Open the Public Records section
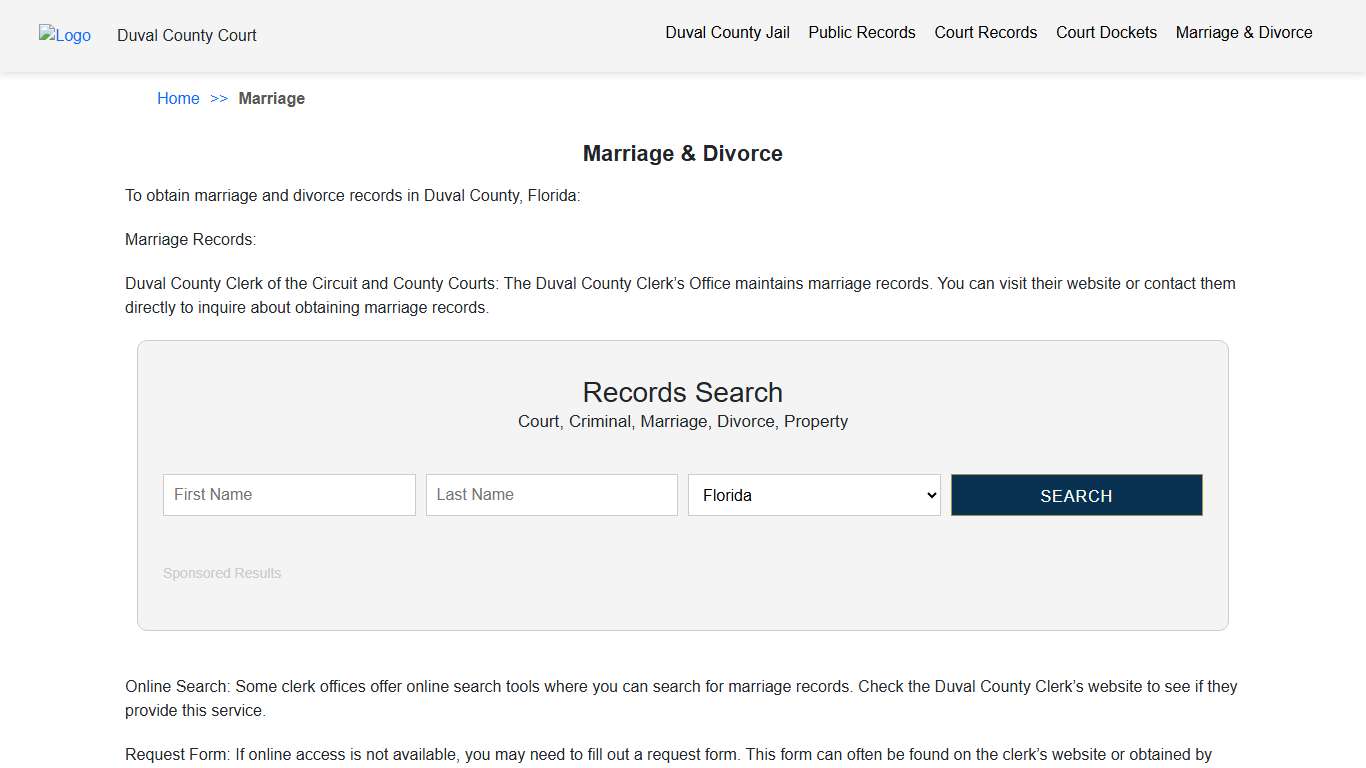This screenshot has width=1366, height=768. pyautogui.click(x=861, y=32)
